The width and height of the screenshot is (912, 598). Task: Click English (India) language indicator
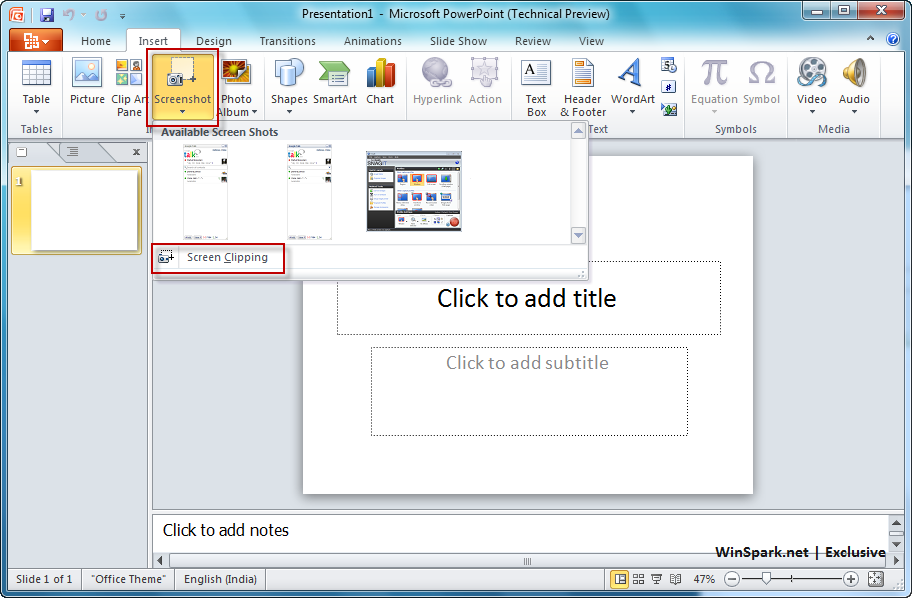tap(220, 579)
